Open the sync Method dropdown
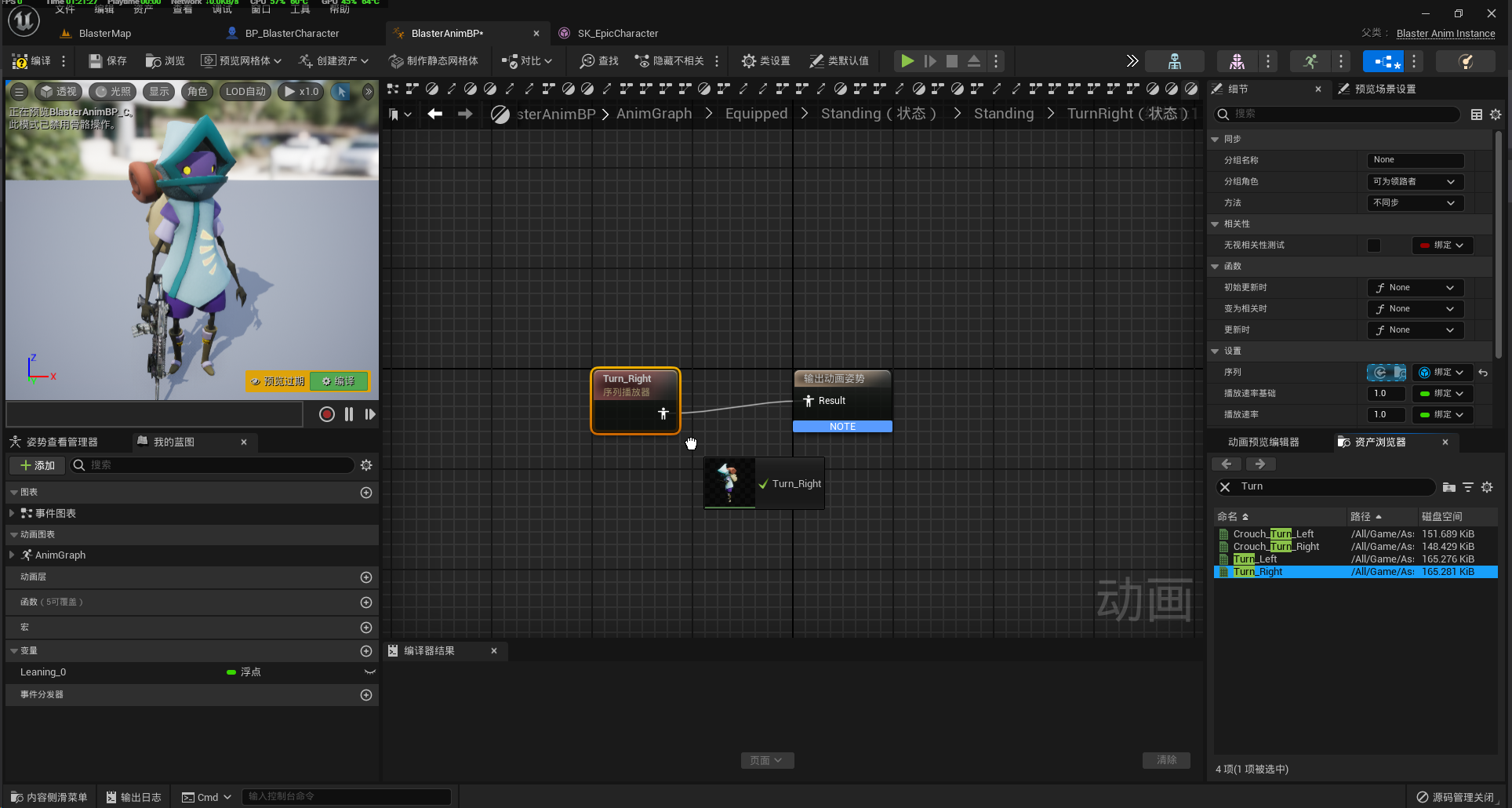Viewport: 1512px width, 808px height. click(x=1415, y=202)
